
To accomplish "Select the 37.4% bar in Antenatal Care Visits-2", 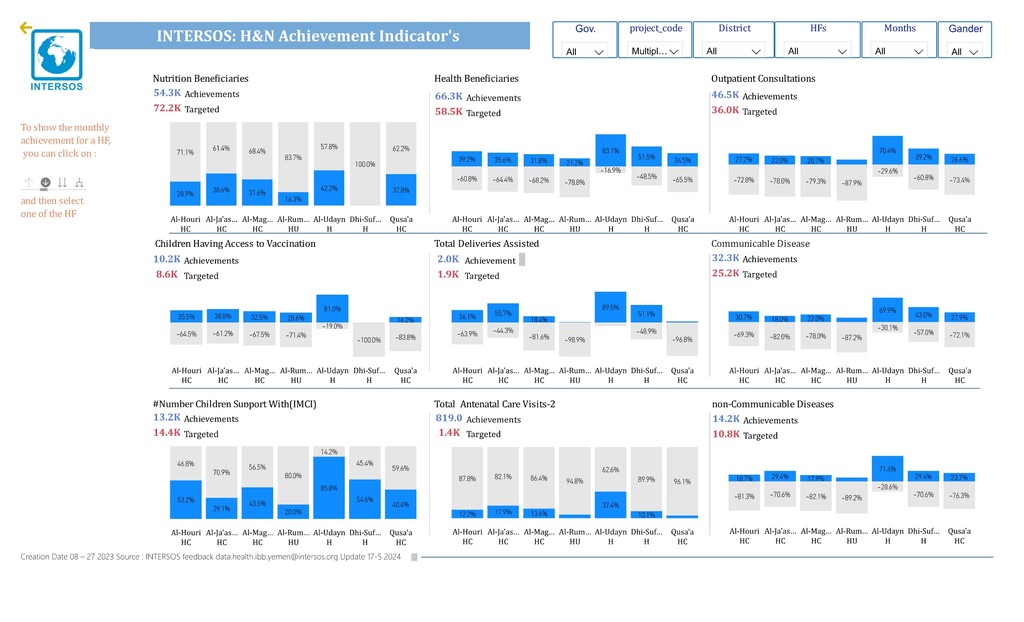I will click(x=611, y=505).
